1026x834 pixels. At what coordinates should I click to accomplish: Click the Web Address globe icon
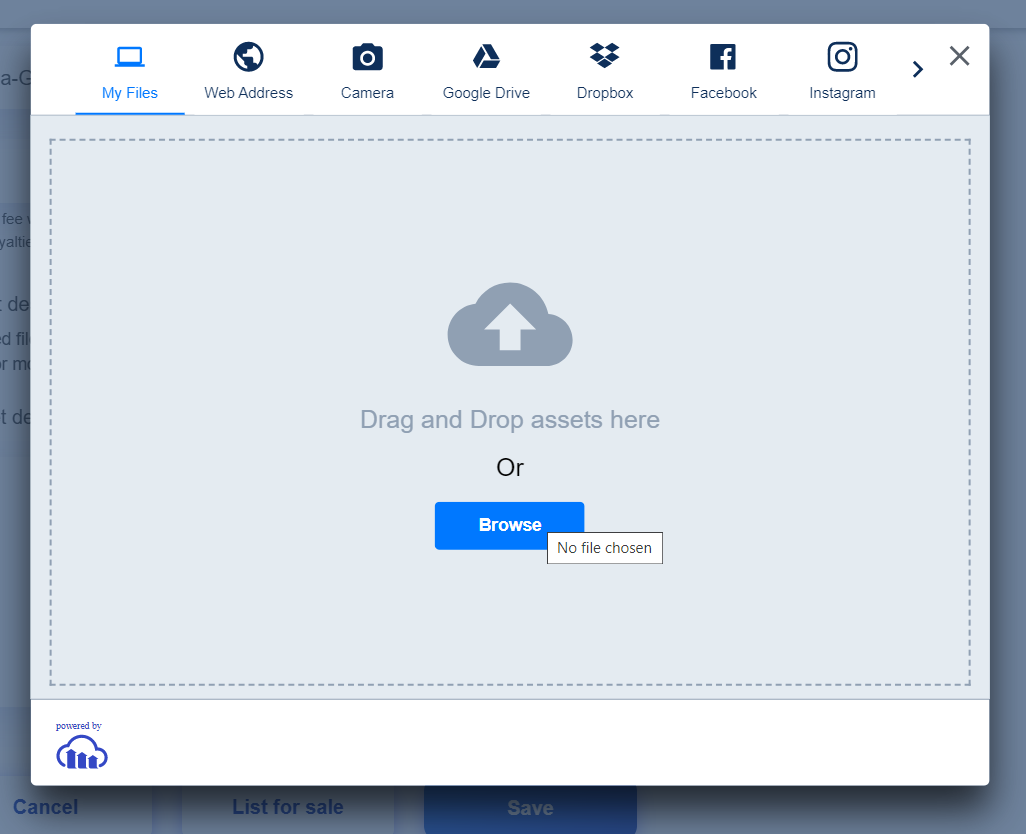pyautogui.click(x=248, y=57)
